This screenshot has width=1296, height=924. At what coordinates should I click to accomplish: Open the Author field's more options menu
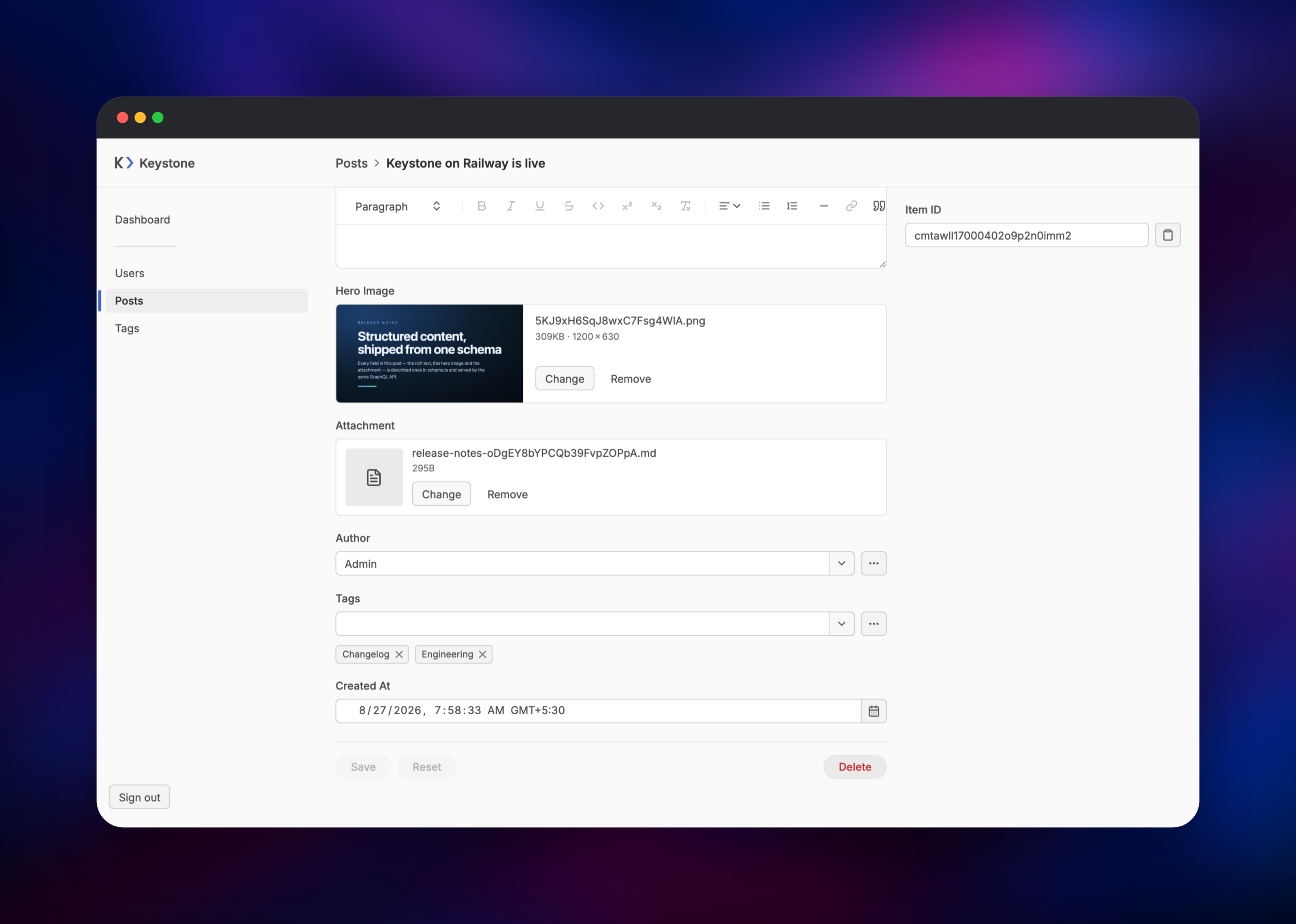873,563
